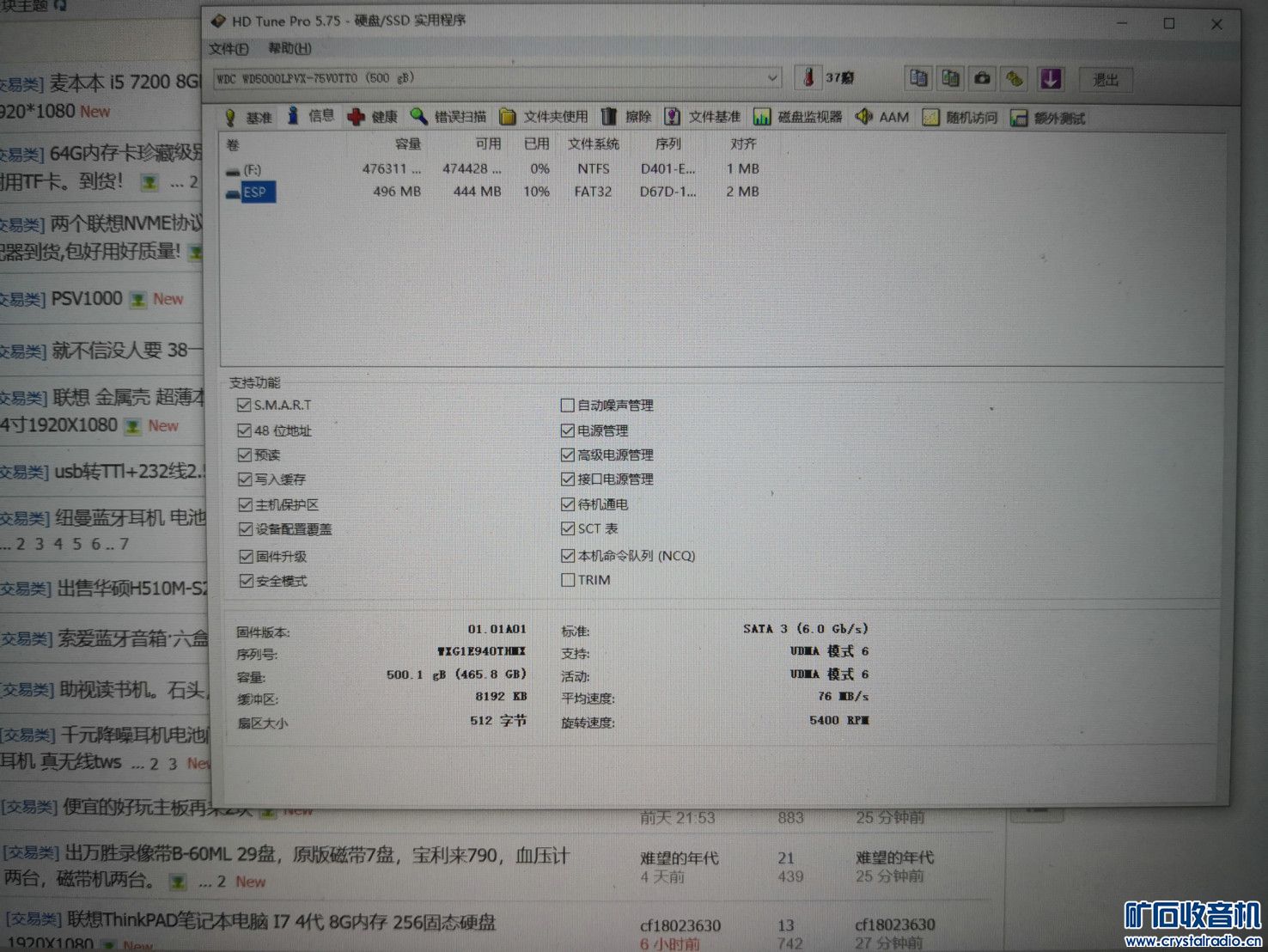
Task: Open the drive selection dropdown
Action: [x=498, y=78]
